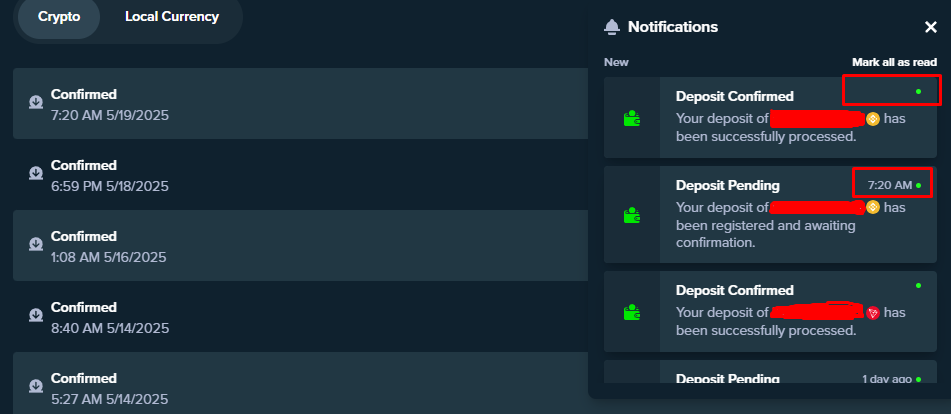Switch to the Crypto tab

coord(59,17)
